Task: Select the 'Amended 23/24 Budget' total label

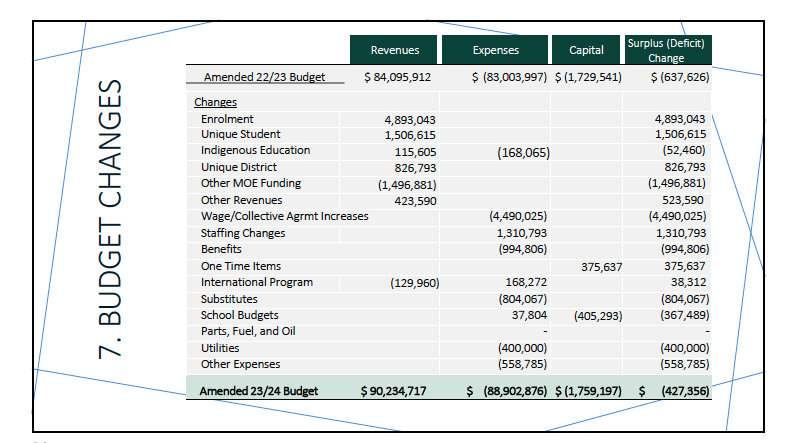Action: [258, 391]
